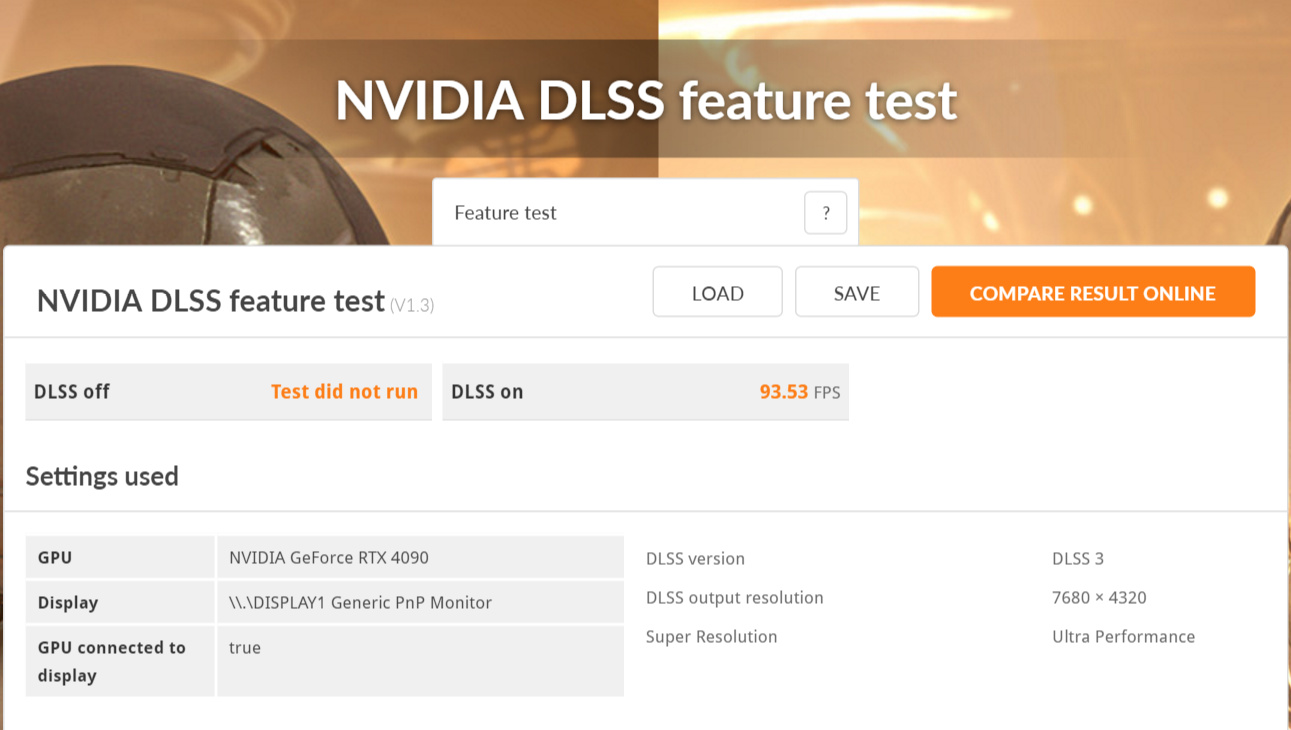Select the 7680 × 4320 resolution value

coord(1099,598)
